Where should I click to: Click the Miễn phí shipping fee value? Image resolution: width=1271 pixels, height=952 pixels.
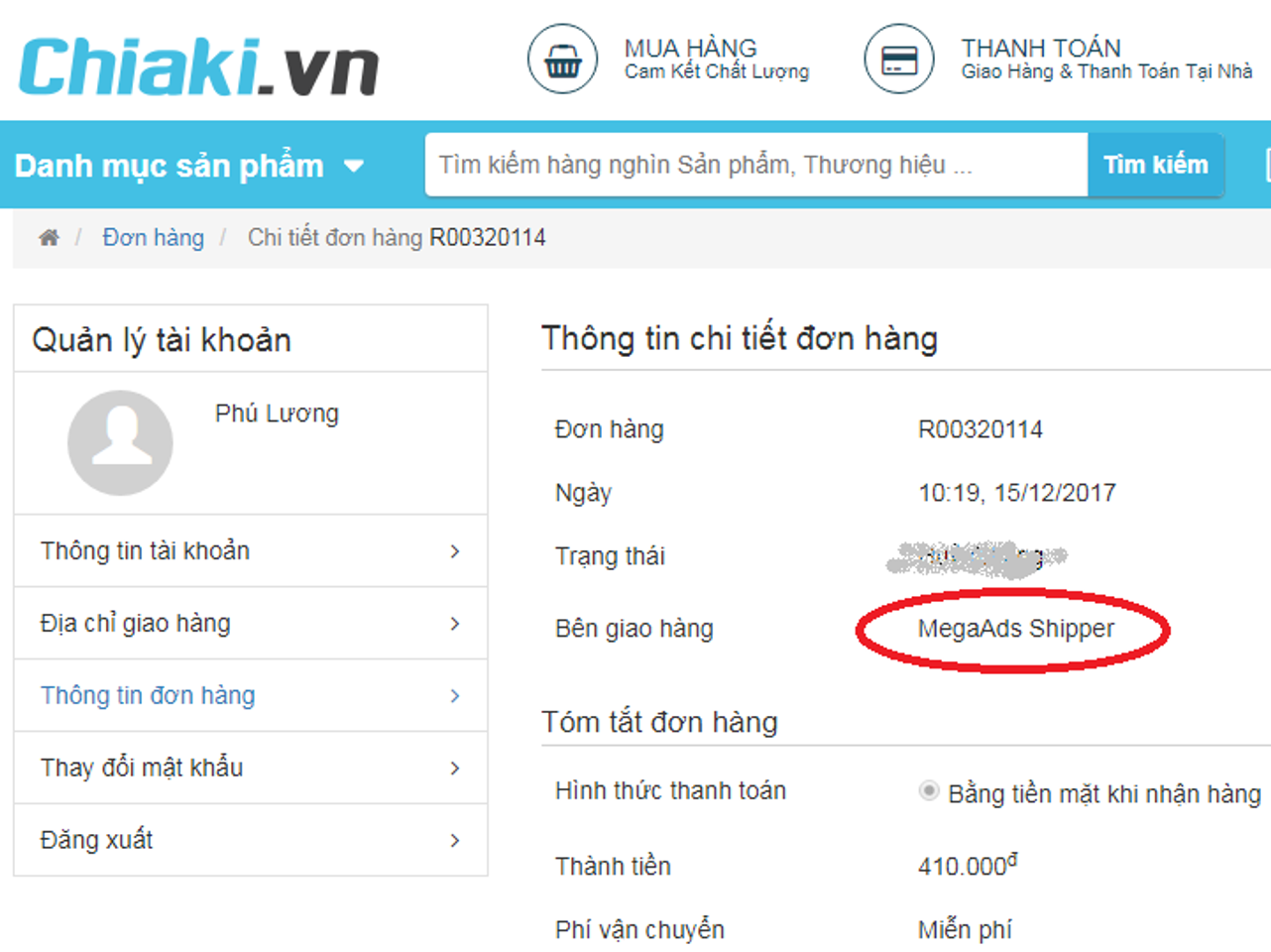pos(965,930)
